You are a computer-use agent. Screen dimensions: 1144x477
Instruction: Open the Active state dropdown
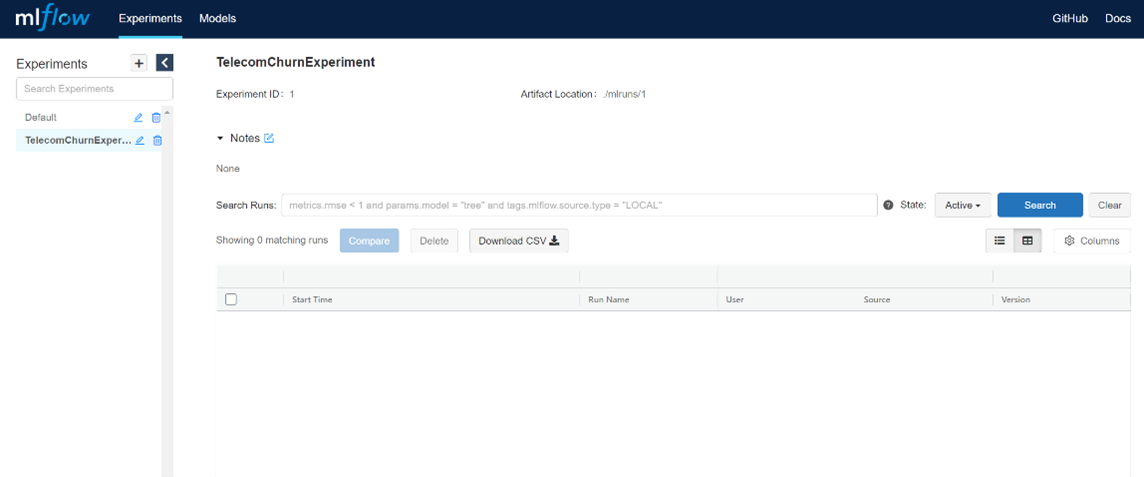pyautogui.click(x=962, y=206)
